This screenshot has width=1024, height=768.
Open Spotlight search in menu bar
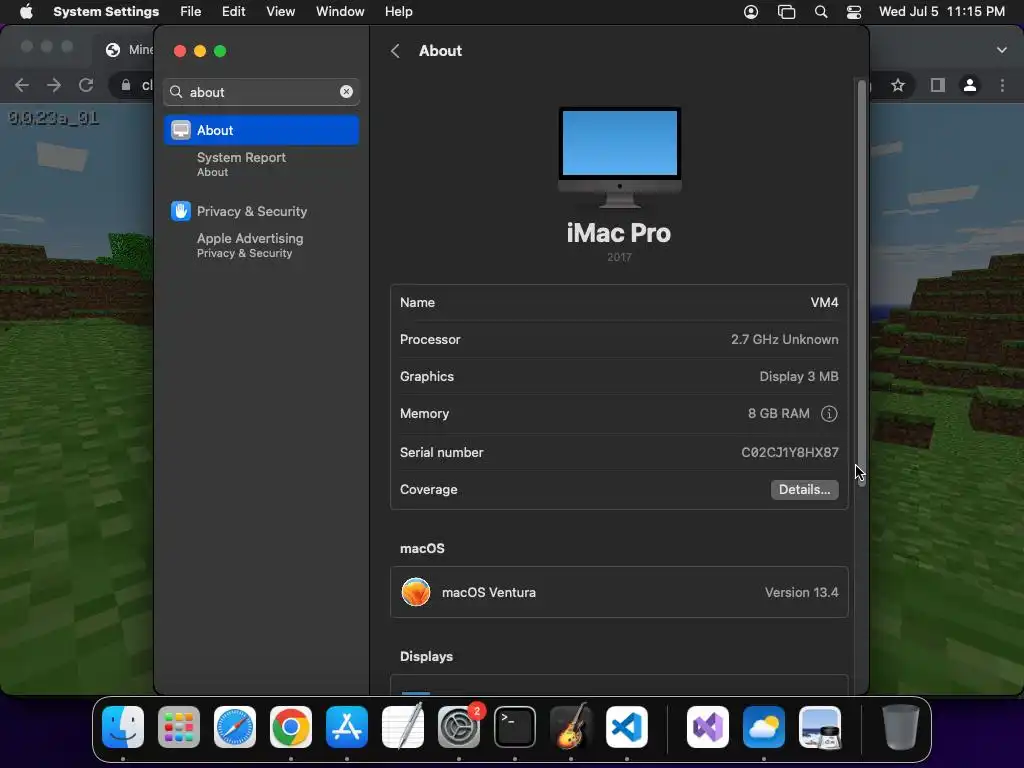coord(821,12)
